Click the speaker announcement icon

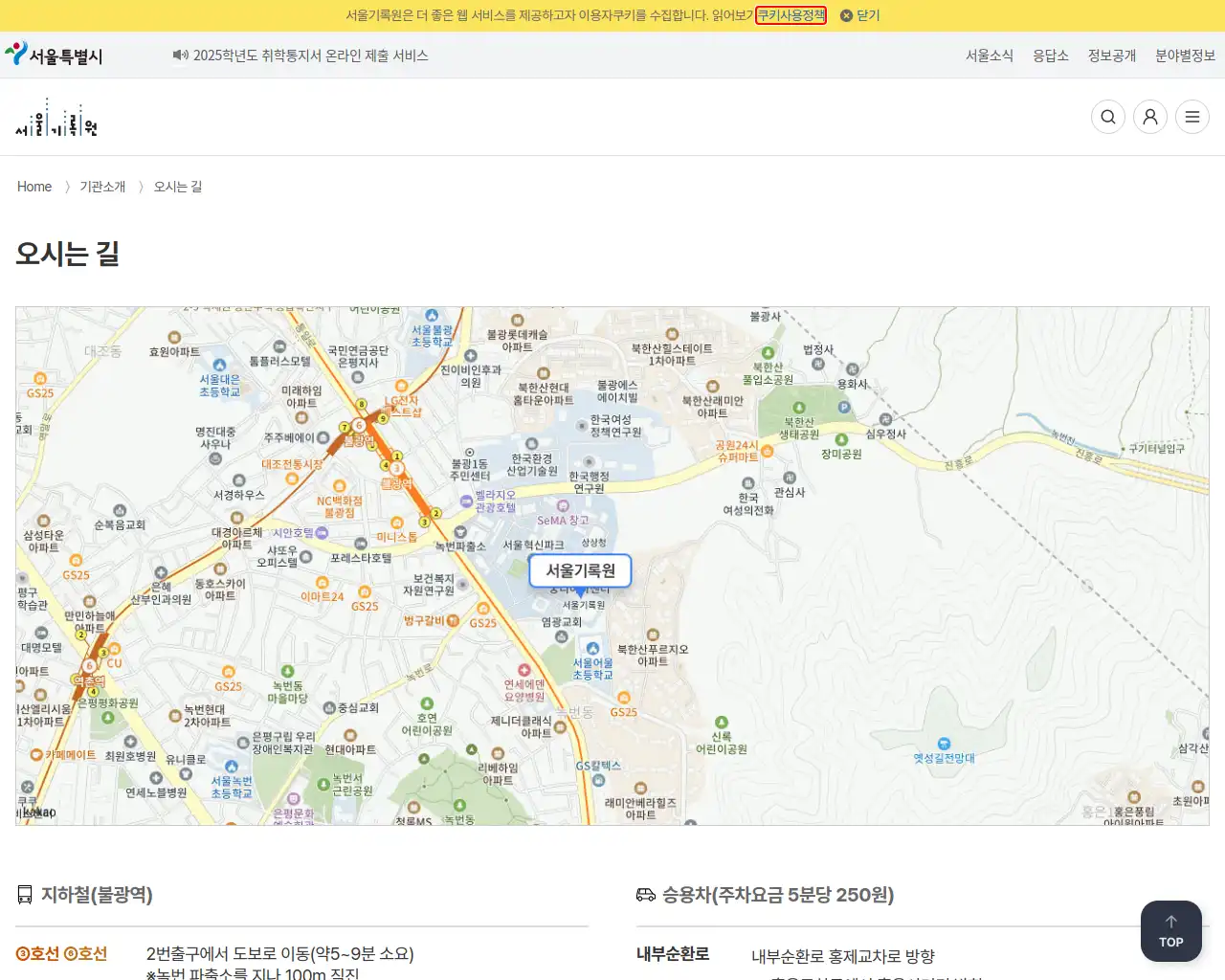pos(180,56)
